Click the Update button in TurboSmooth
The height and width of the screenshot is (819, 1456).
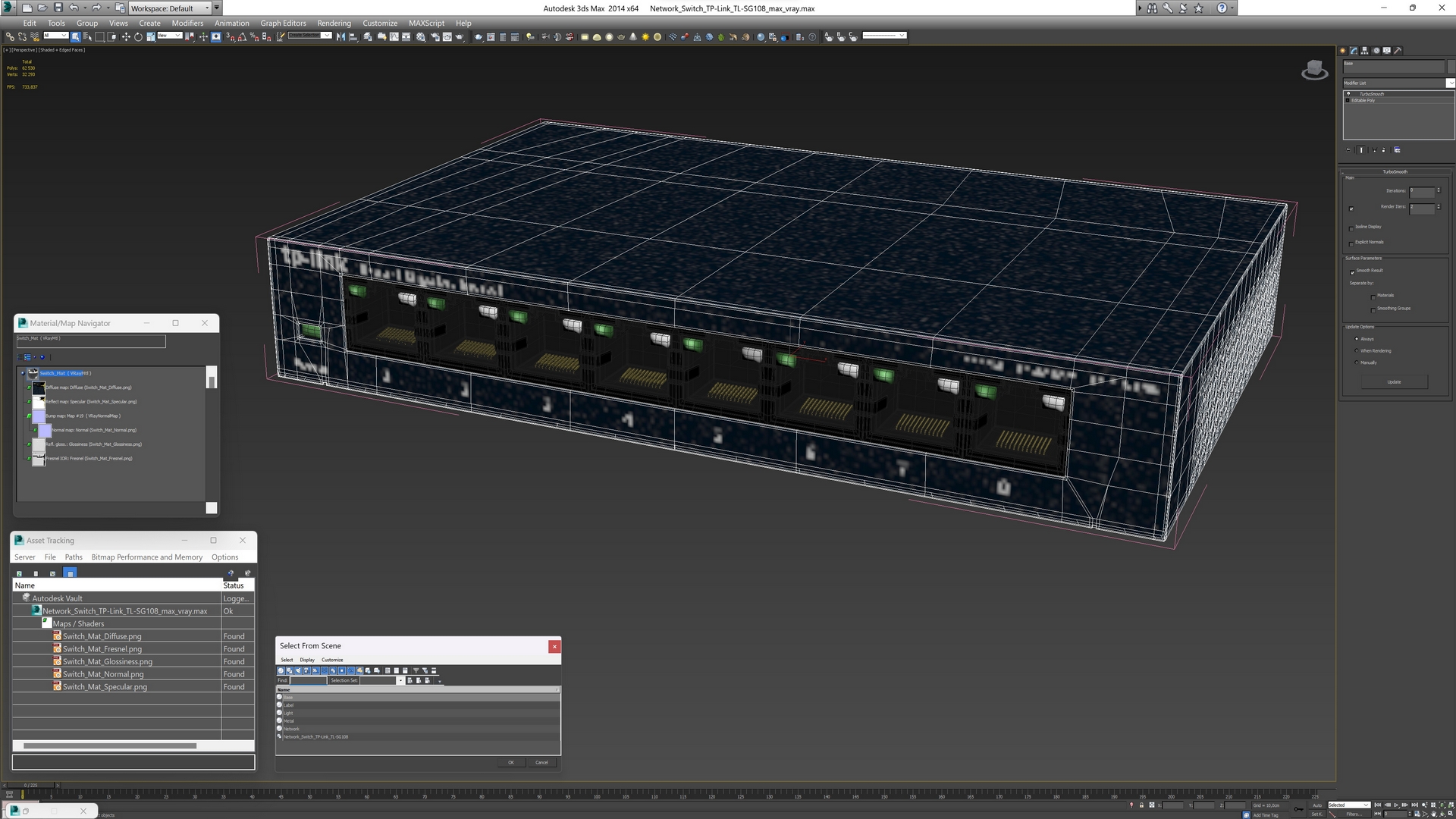pos(1394,382)
